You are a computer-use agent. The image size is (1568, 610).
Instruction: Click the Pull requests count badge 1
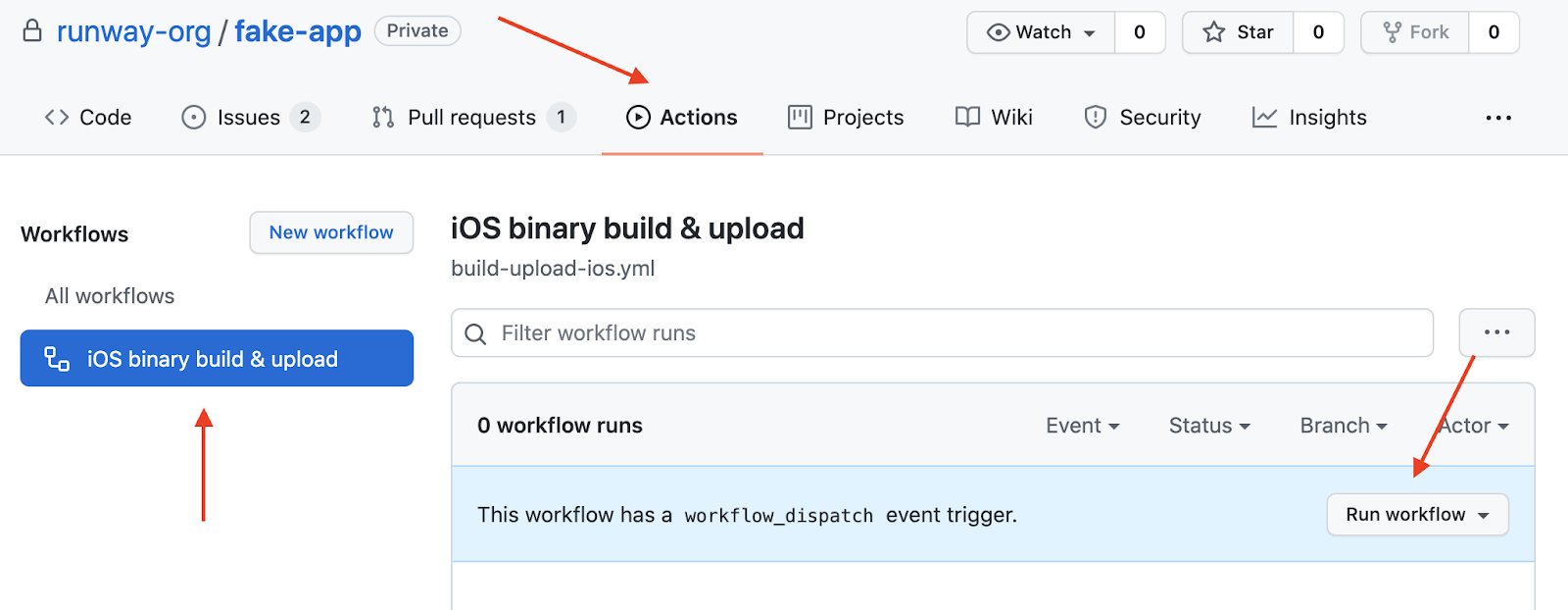[562, 118]
